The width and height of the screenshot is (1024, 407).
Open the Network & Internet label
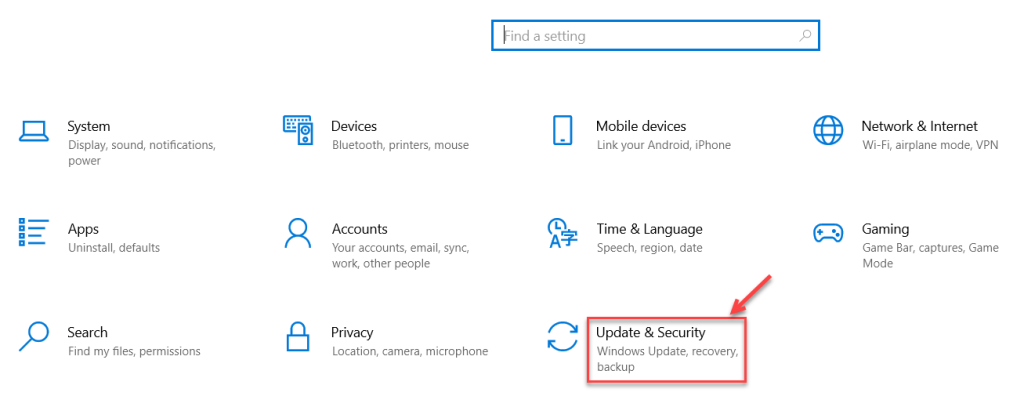(x=919, y=127)
